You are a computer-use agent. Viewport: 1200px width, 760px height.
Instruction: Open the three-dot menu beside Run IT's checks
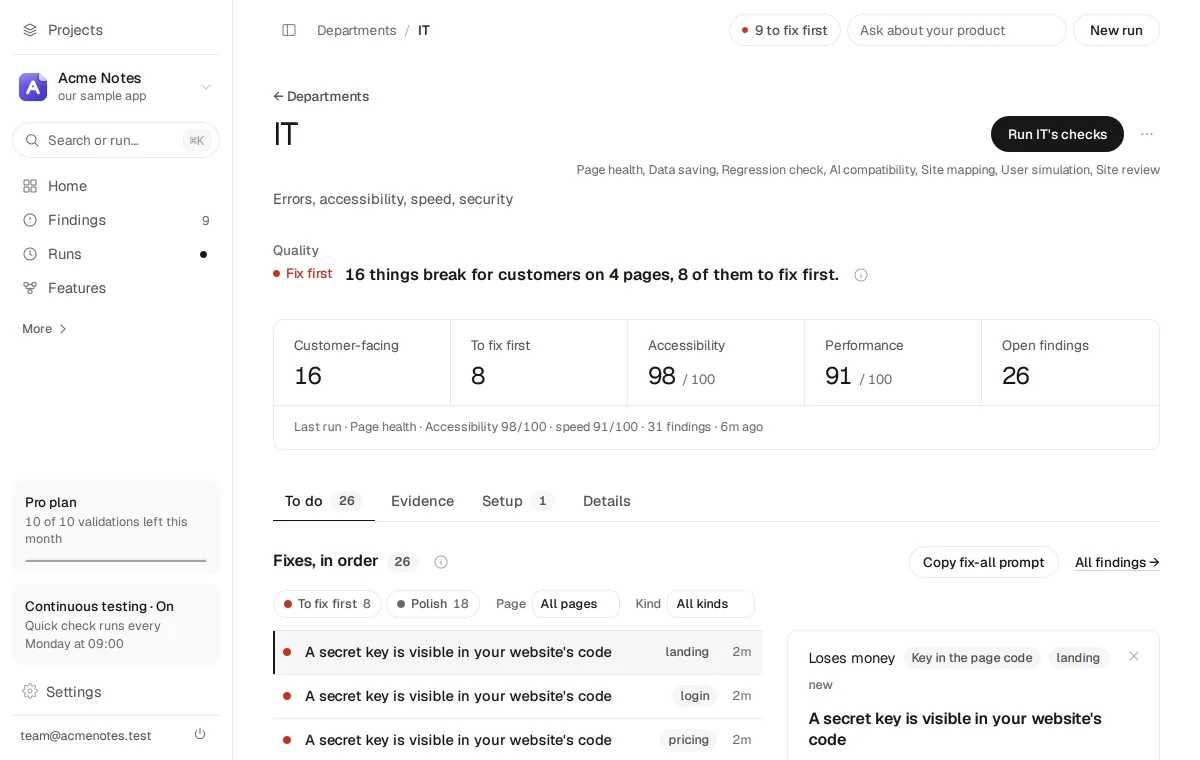(x=1147, y=134)
